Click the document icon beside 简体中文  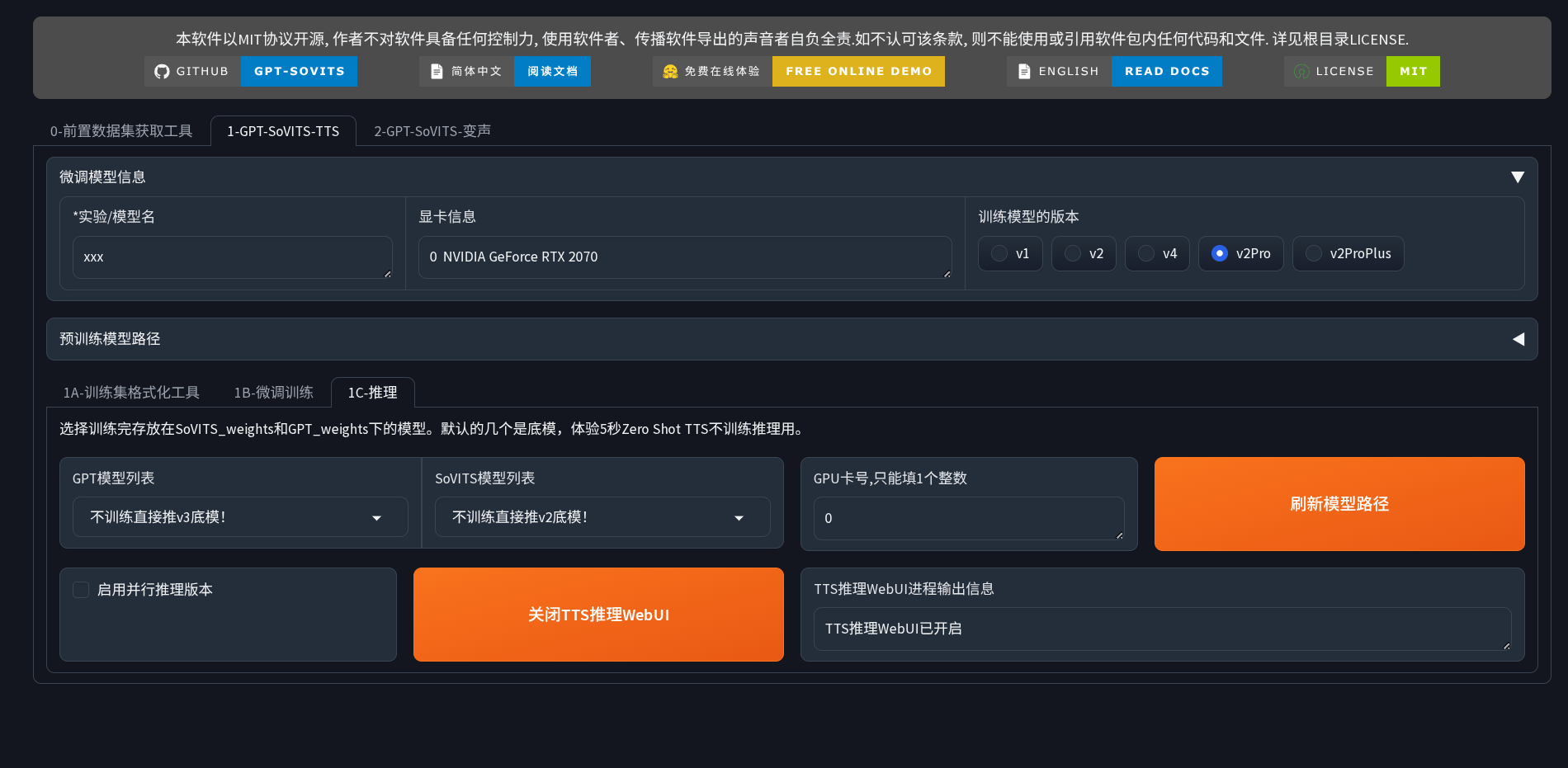click(x=437, y=72)
